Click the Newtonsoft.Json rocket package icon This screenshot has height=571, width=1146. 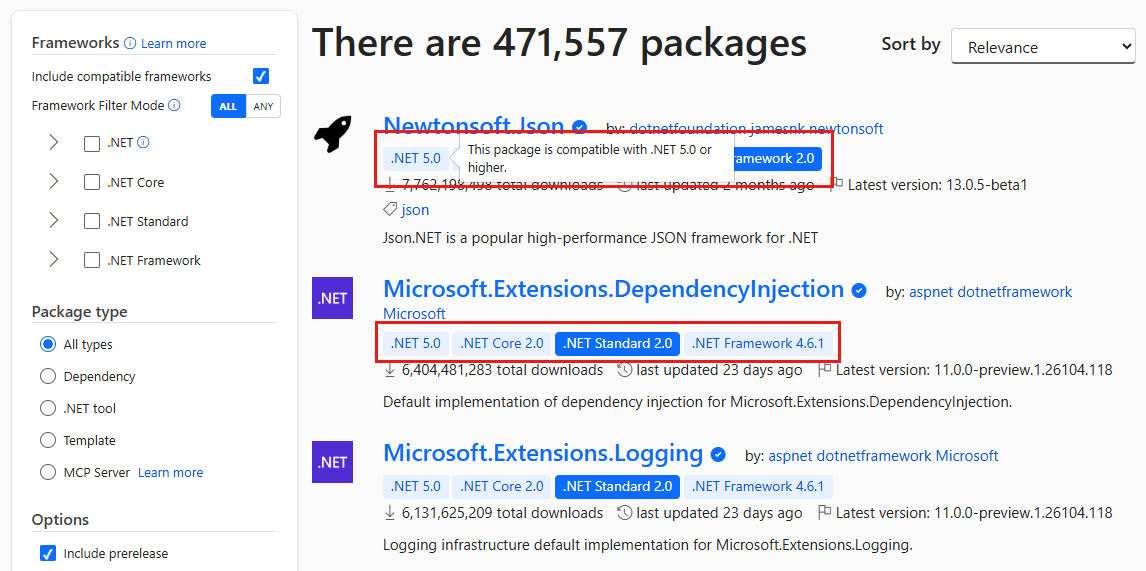click(x=333, y=134)
